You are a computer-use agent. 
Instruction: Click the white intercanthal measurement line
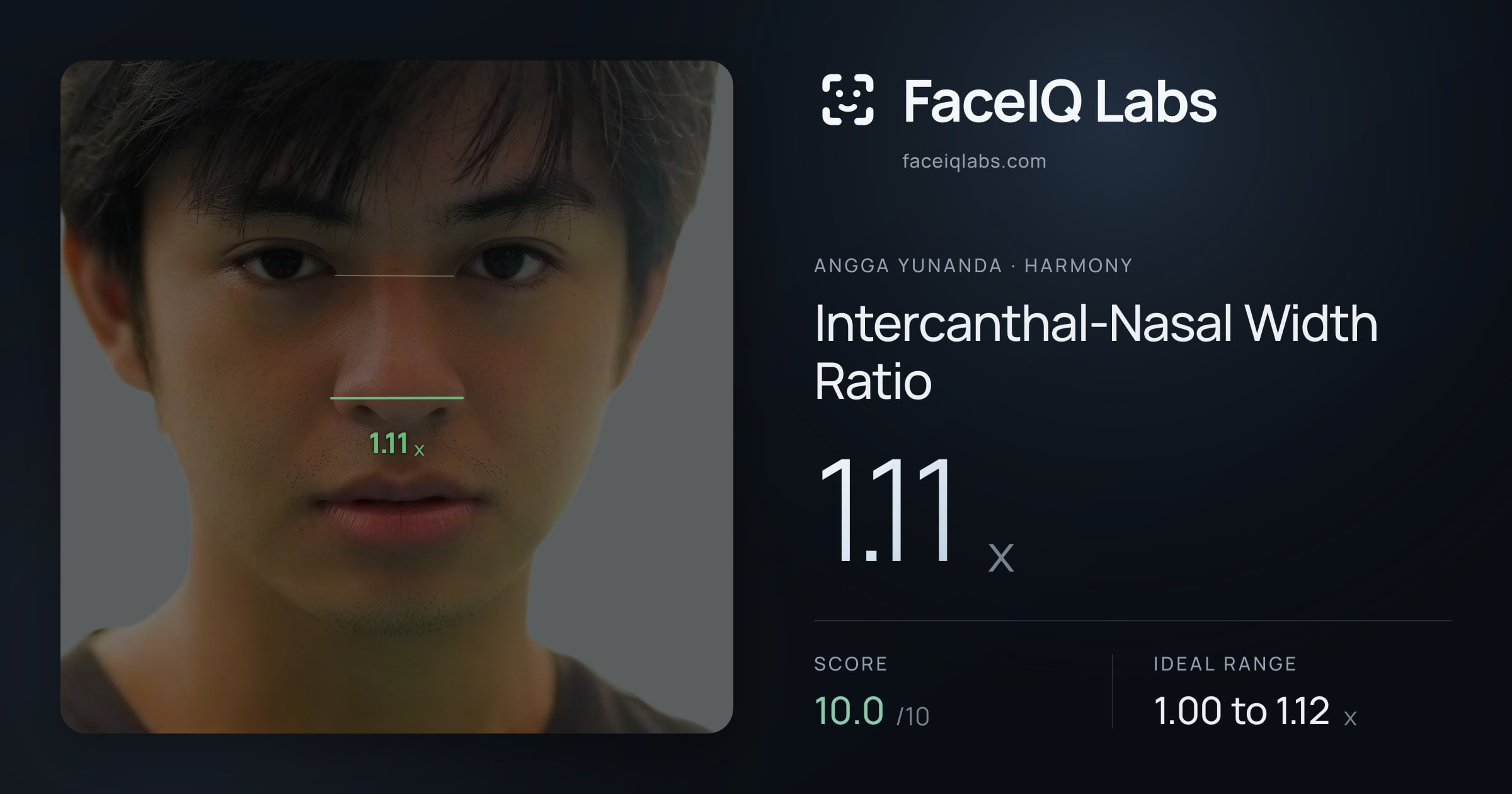pyautogui.click(x=394, y=275)
